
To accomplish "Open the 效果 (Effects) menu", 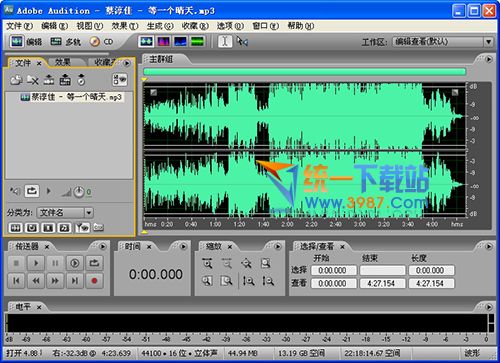I will click(x=125, y=26).
